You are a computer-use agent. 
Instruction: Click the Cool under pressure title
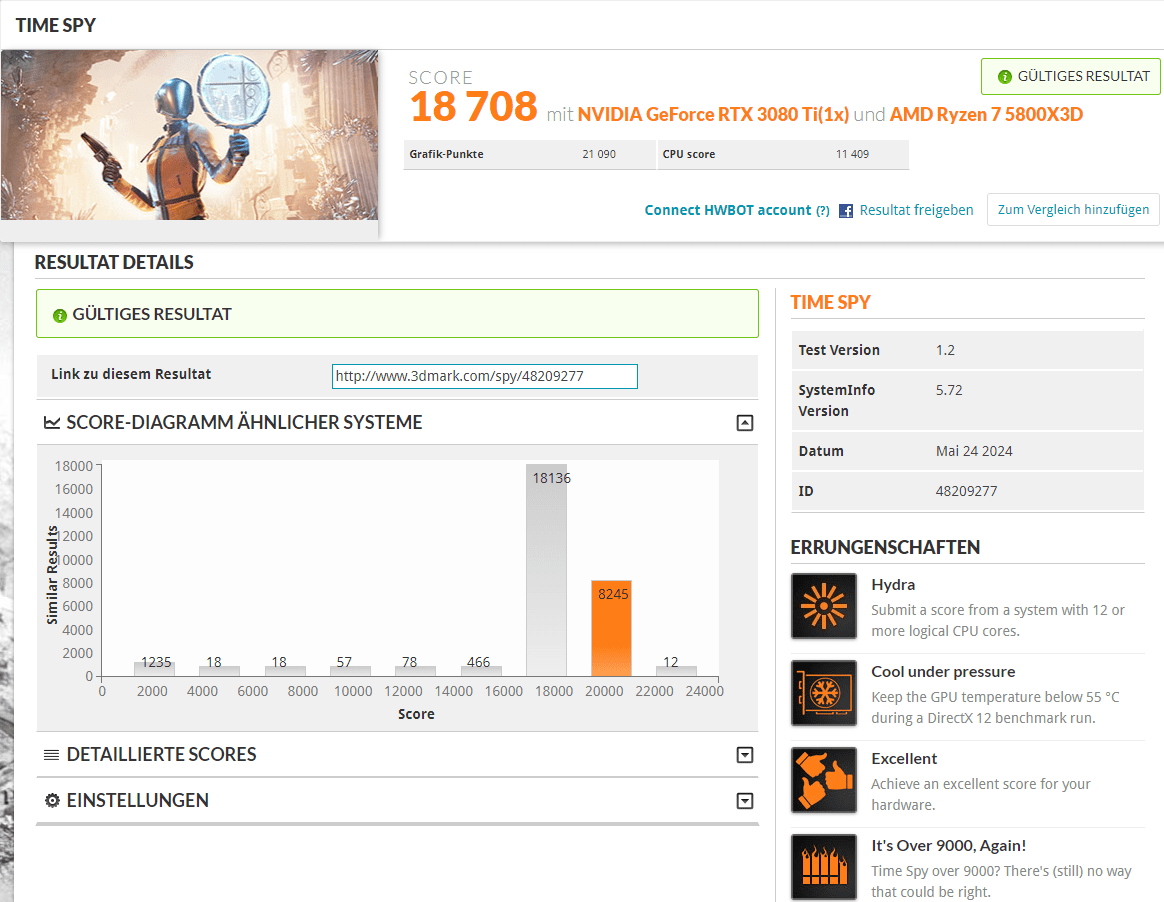(943, 672)
